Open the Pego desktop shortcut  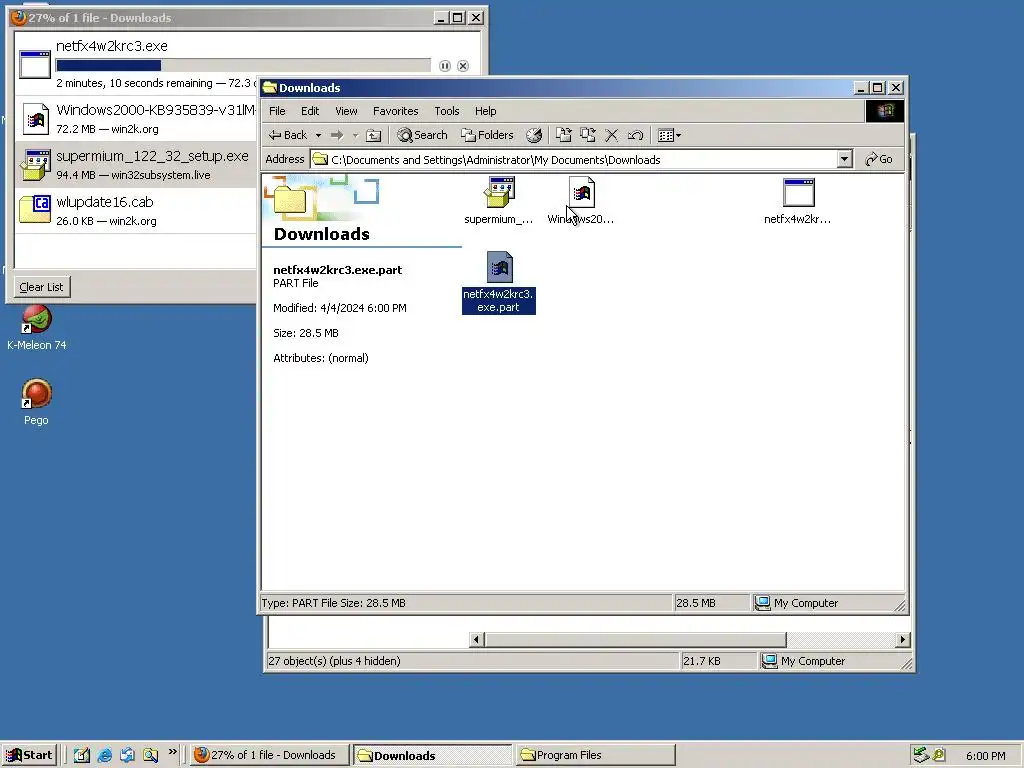(x=37, y=402)
